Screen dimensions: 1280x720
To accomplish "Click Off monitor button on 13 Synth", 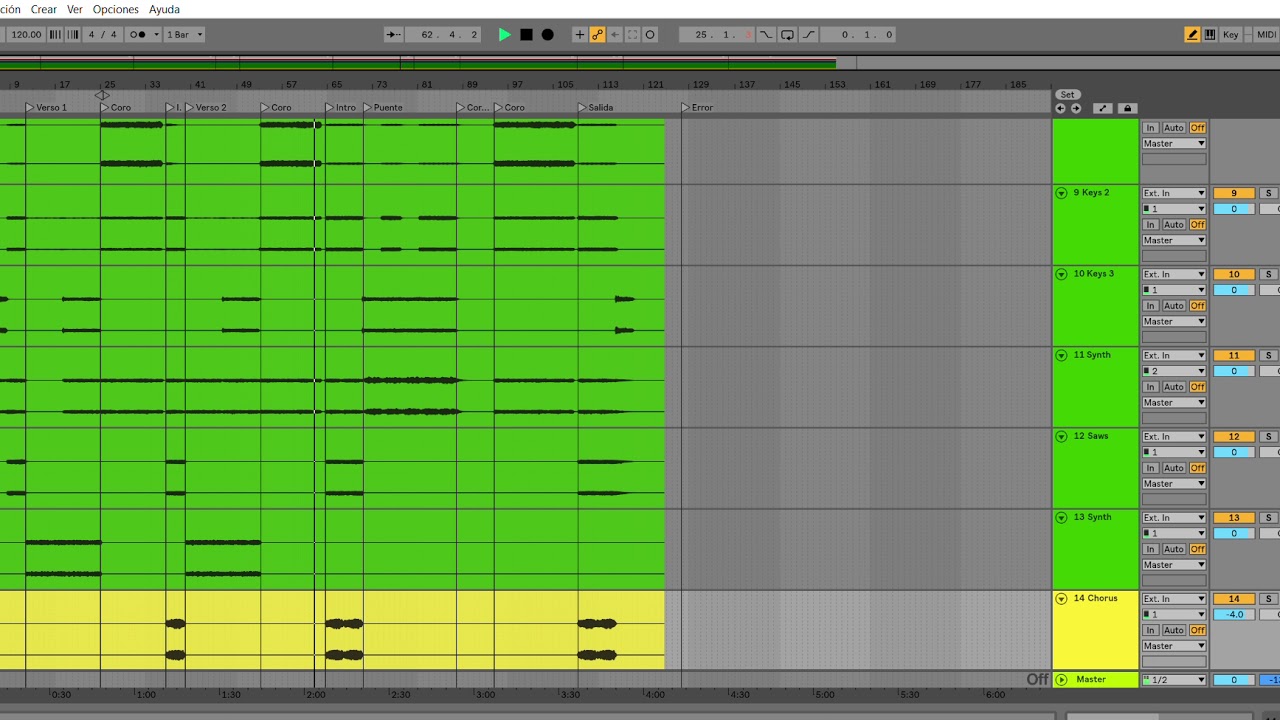I will 1197,549.
